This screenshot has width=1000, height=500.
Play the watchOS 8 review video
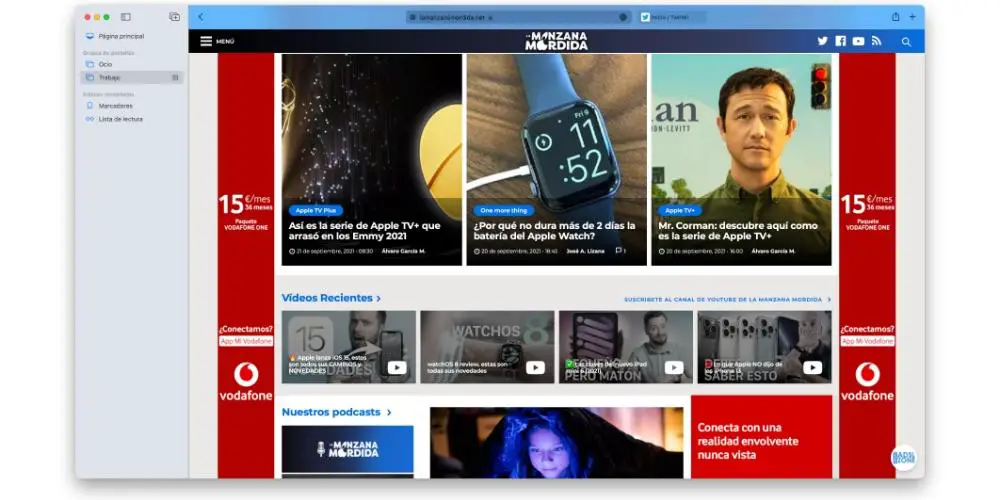[536, 368]
